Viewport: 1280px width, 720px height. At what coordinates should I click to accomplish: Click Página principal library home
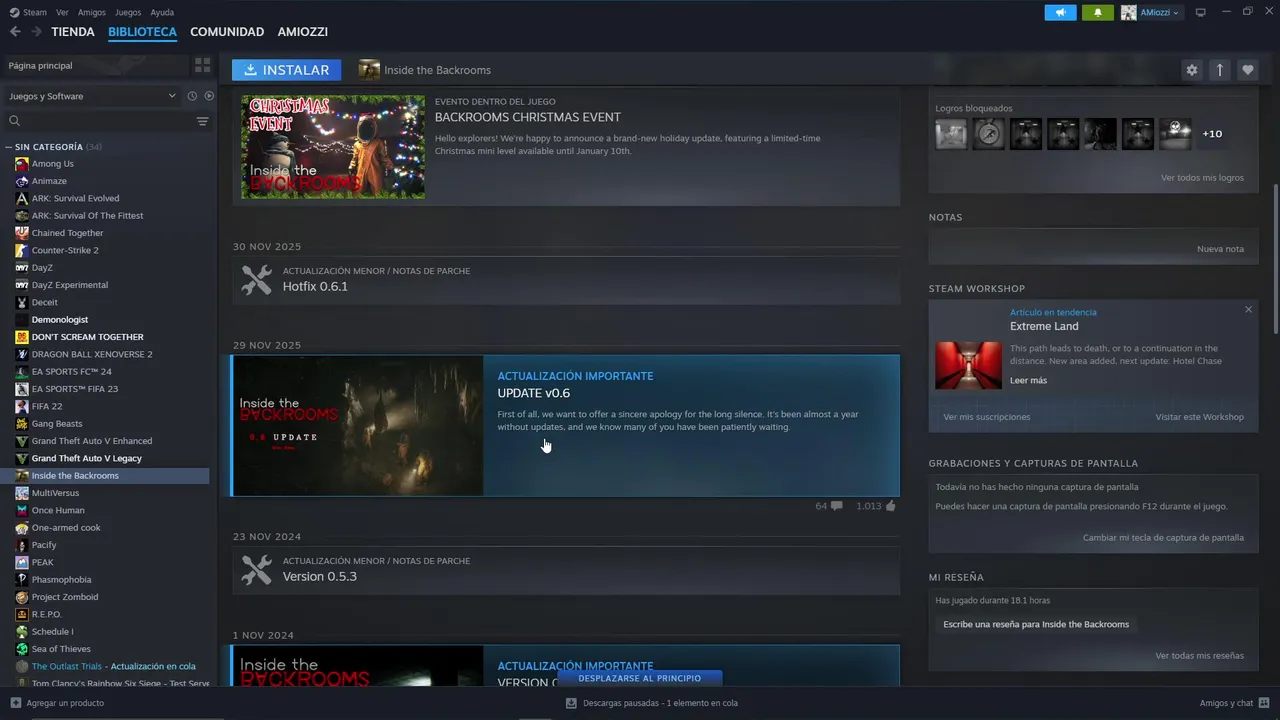click(95, 65)
